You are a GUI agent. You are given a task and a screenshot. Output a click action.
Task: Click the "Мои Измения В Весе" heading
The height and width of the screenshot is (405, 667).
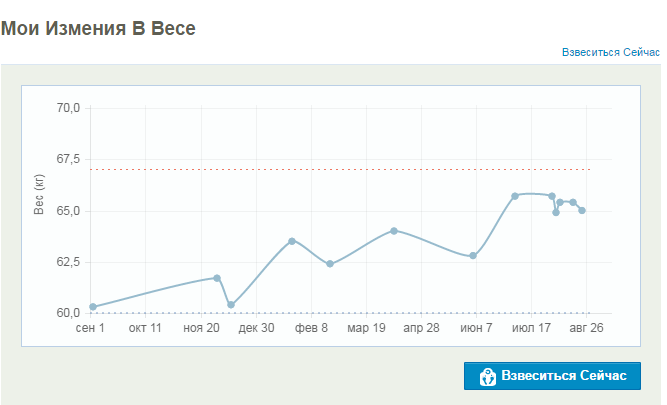click(x=98, y=28)
